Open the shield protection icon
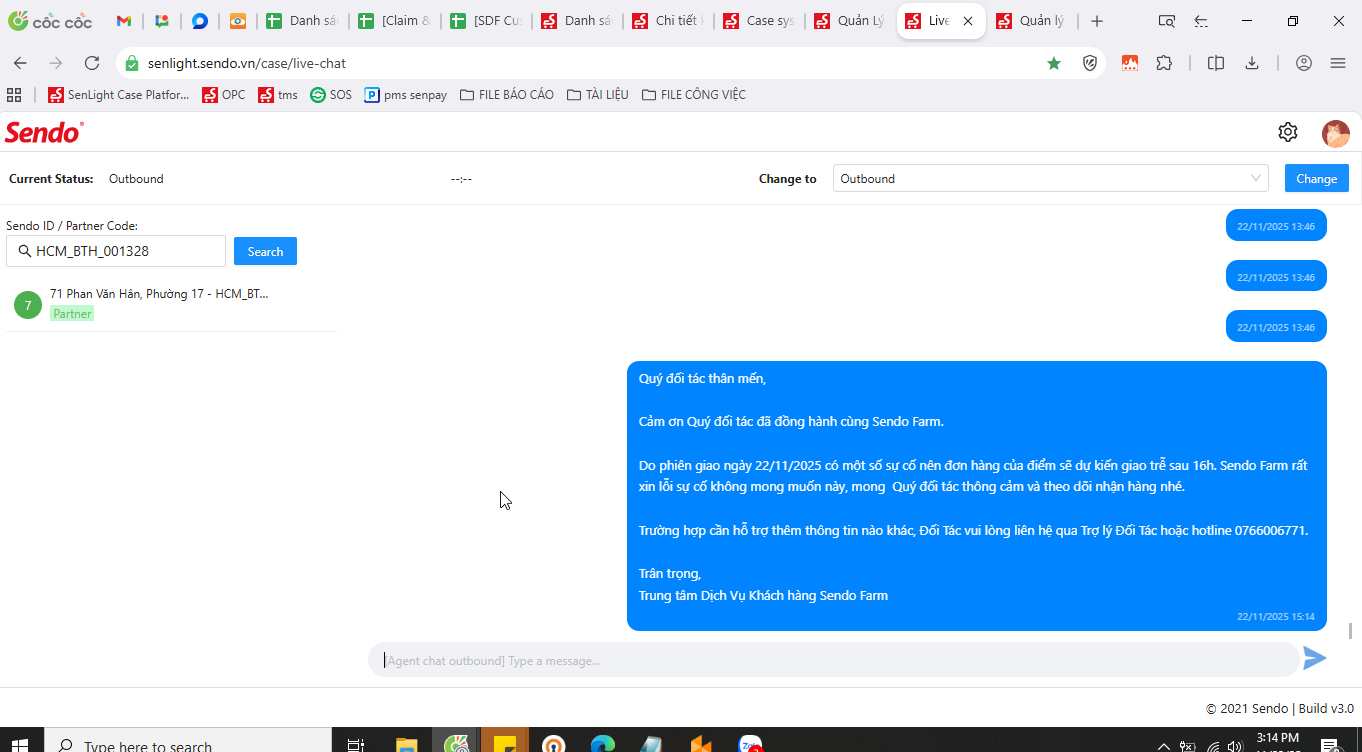 tap(1091, 63)
